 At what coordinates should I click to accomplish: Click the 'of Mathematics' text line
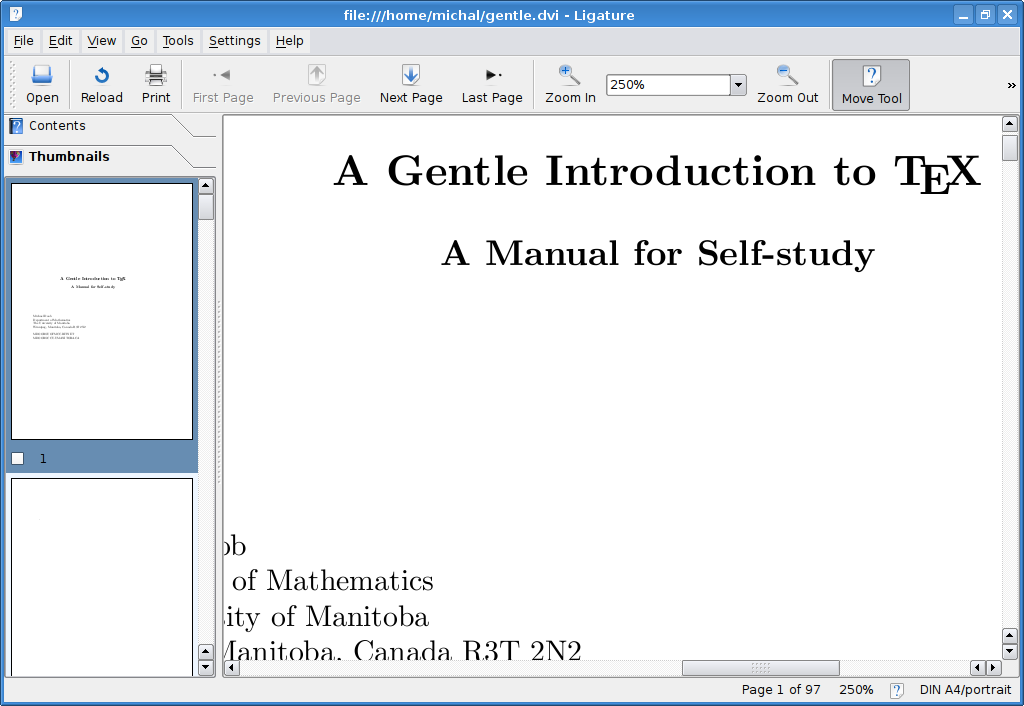point(332,581)
